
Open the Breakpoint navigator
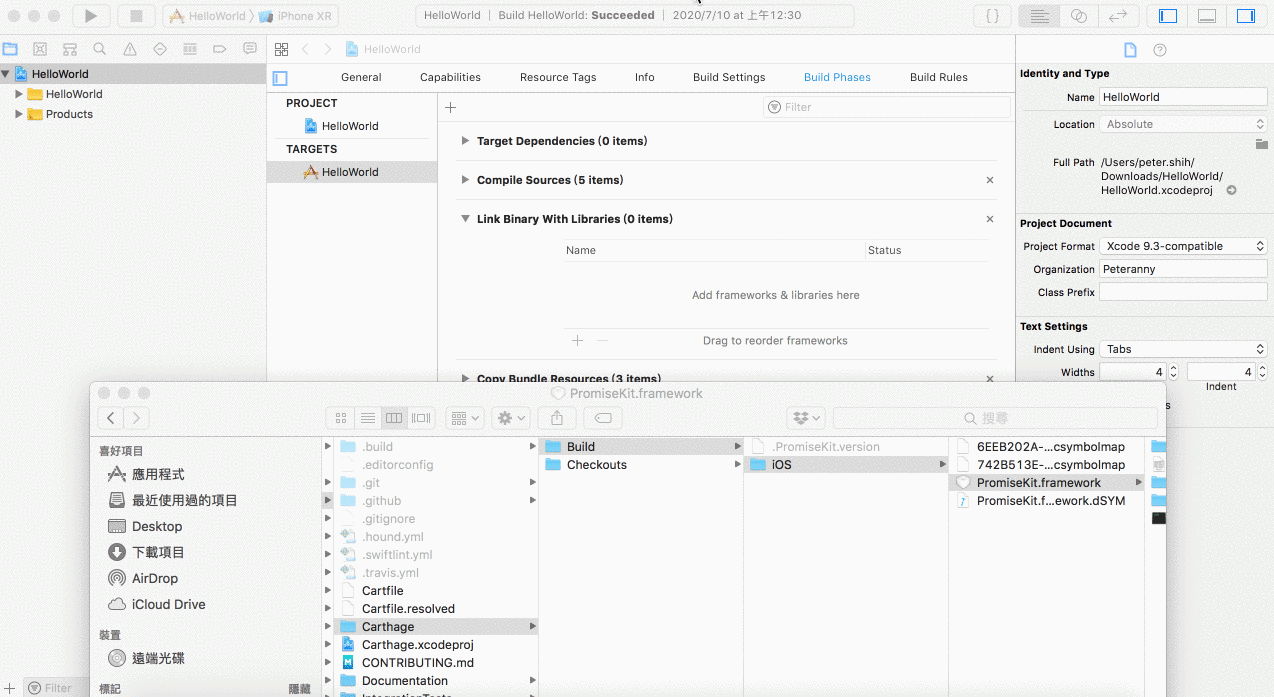pyautogui.click(x=220, y=49)
